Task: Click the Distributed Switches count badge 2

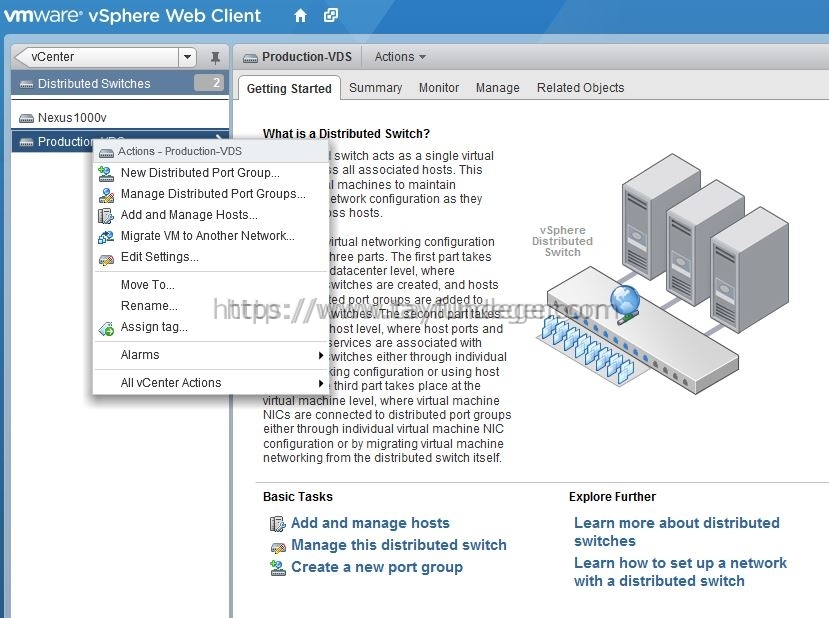Action: 209,83
